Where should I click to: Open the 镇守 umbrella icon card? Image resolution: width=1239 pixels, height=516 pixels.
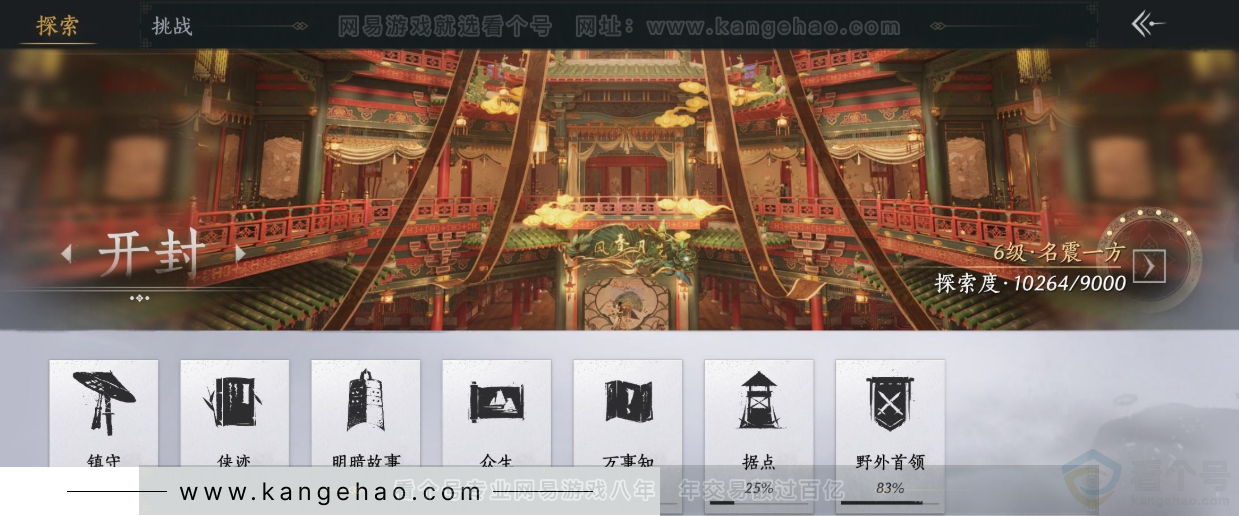104,435
